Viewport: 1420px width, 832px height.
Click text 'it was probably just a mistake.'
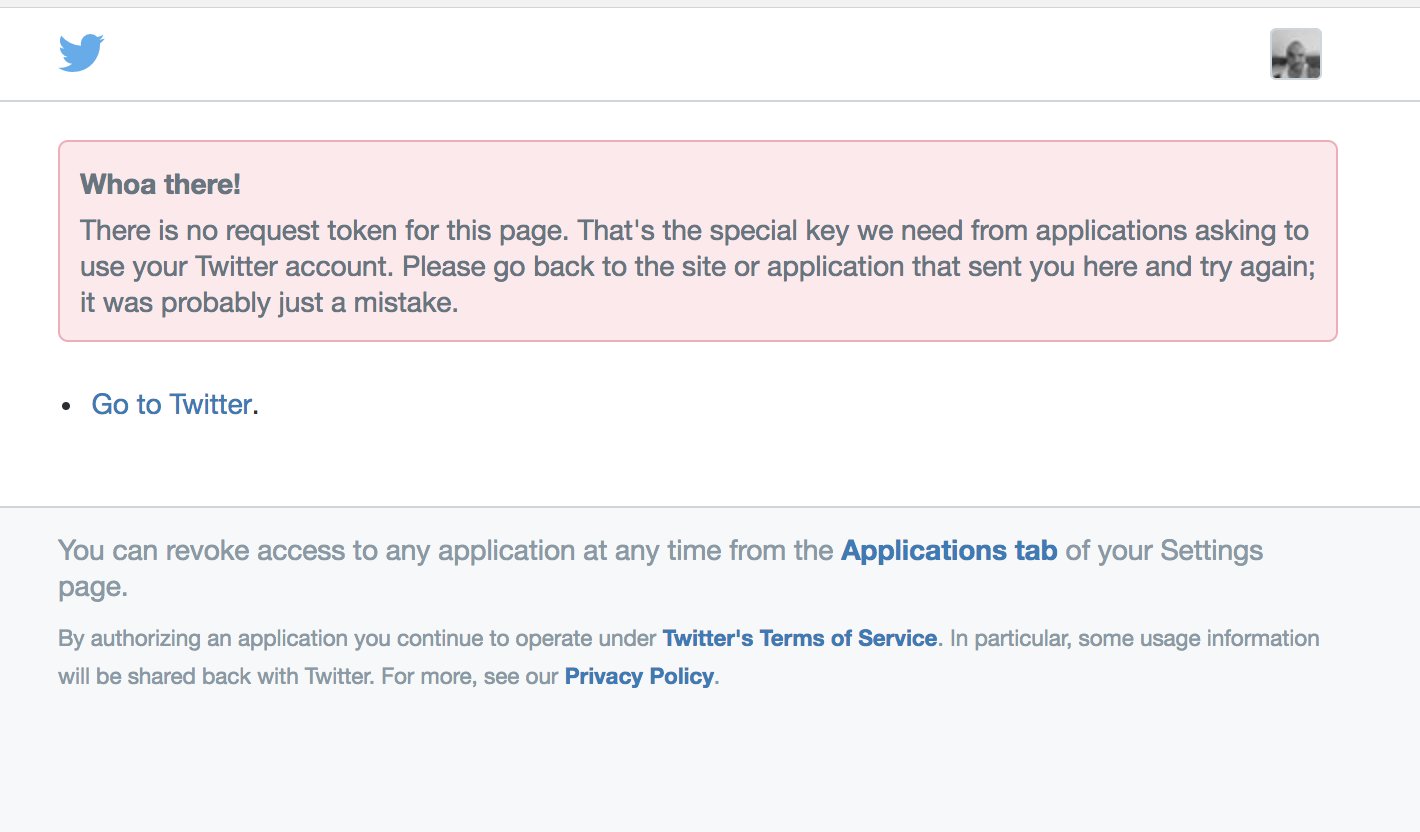[x=269, y=303]
